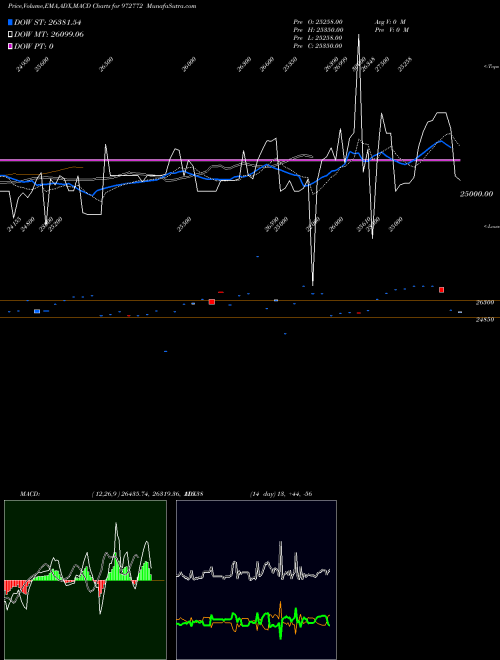Image resolution: width=500 pixels, height=660 pixels.
Task: Click the 25258 top label at right
Action: 405,65
